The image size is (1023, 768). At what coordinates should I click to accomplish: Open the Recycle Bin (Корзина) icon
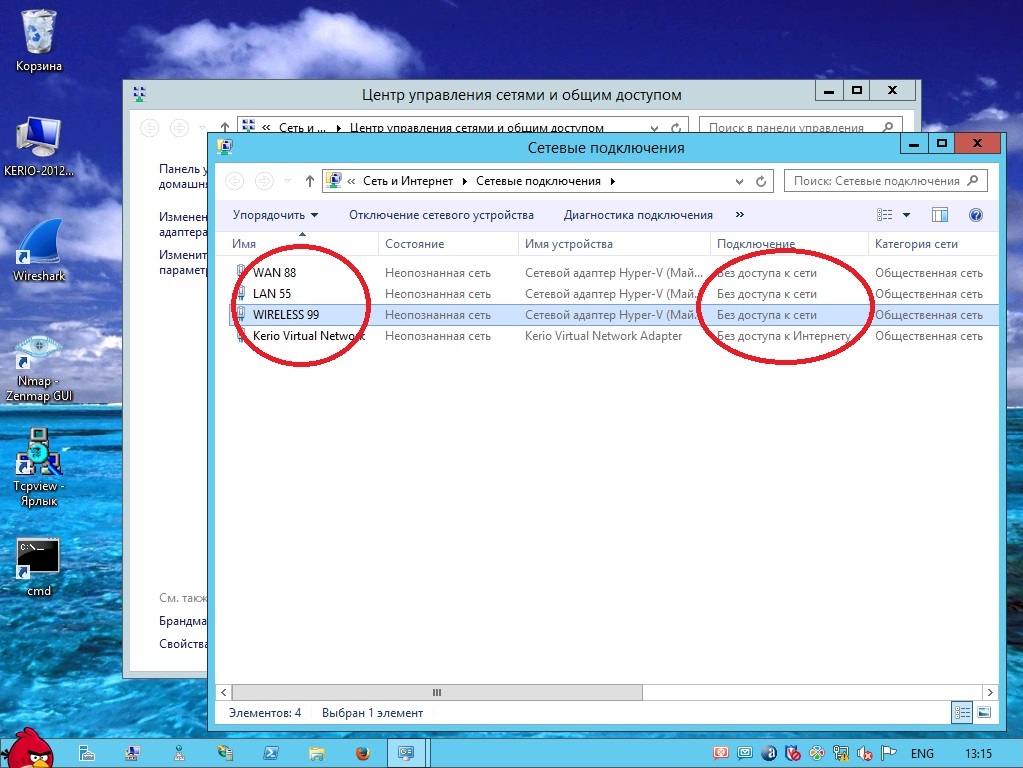click(x=39, y=33)
